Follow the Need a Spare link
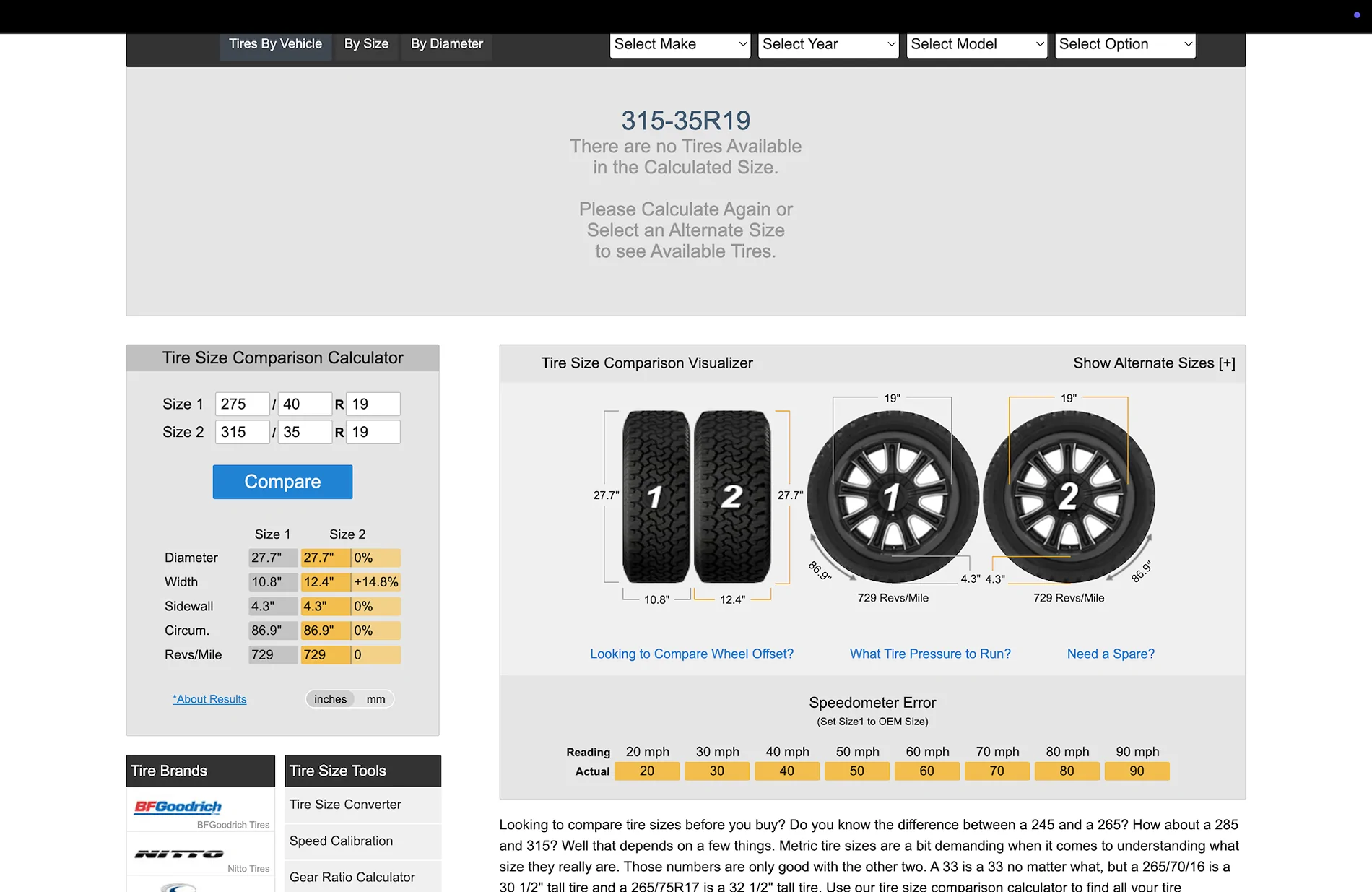Image resolution: width=1372 pixels, height=892 pixels. pyautogui.click(x=1111, y=654)
